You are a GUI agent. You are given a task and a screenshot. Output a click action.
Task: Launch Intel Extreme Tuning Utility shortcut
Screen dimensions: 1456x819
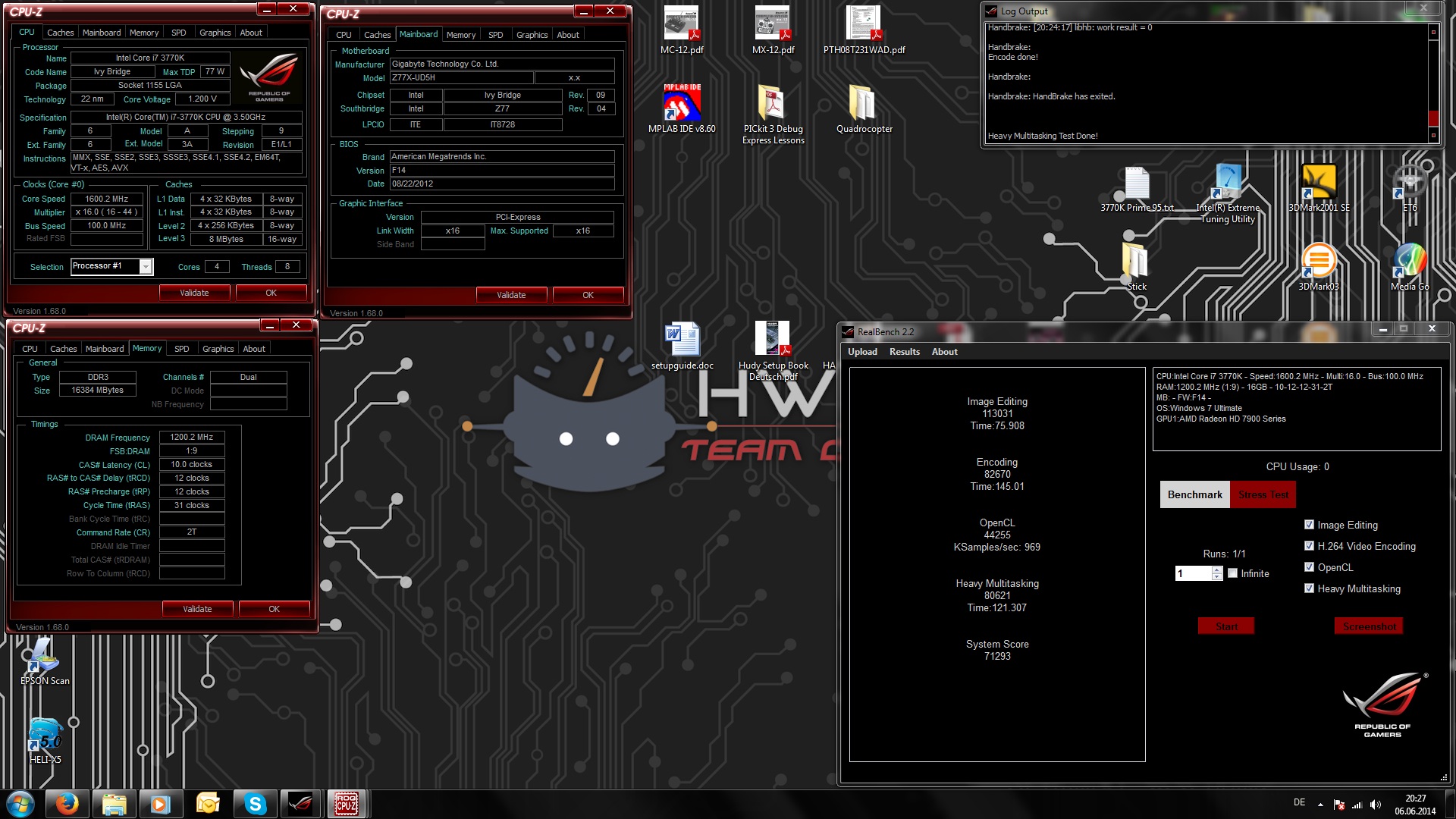pyautogui.click(x=1228, y=193)
